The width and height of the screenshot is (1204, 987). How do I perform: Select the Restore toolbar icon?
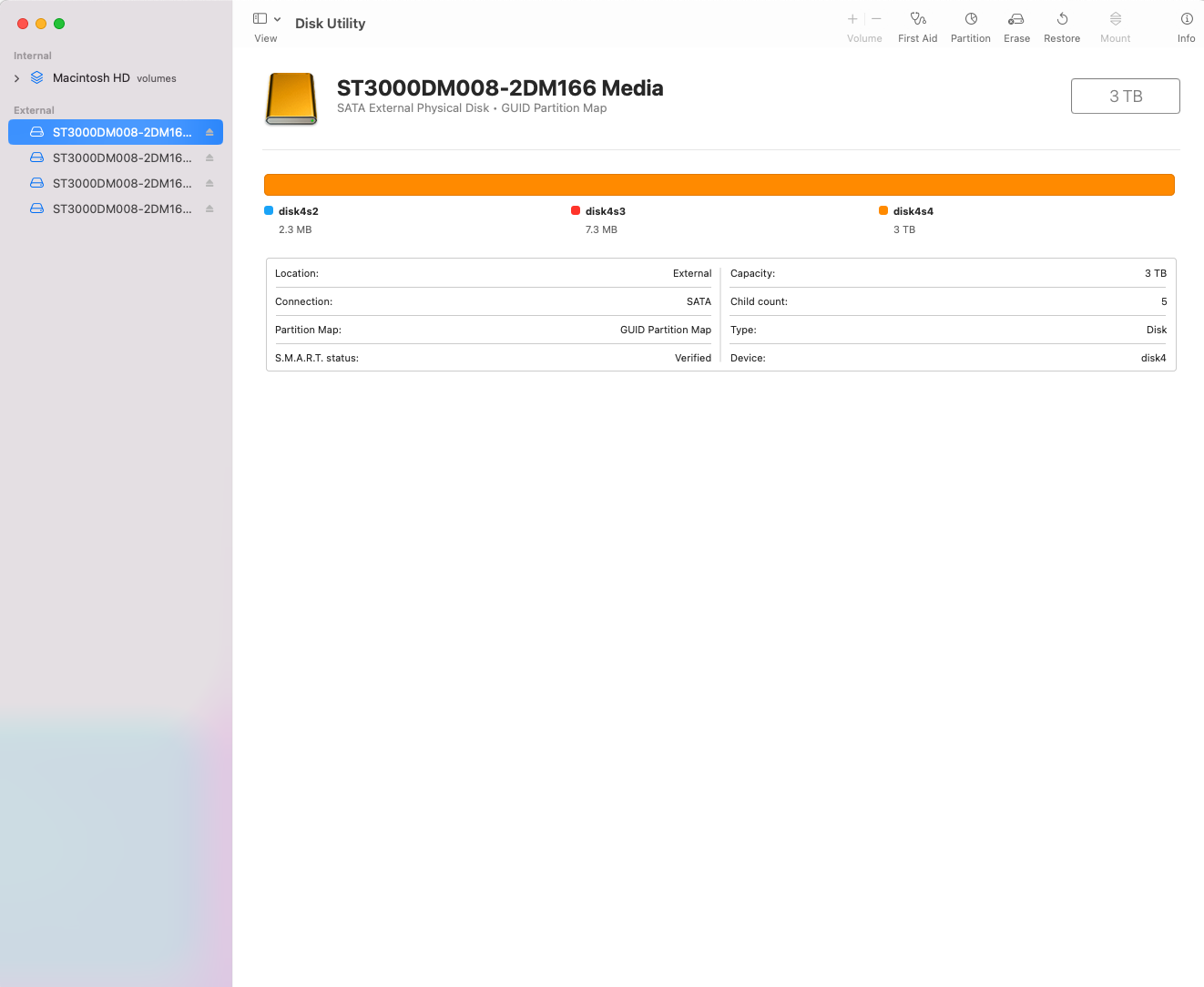pos(1062,18)
